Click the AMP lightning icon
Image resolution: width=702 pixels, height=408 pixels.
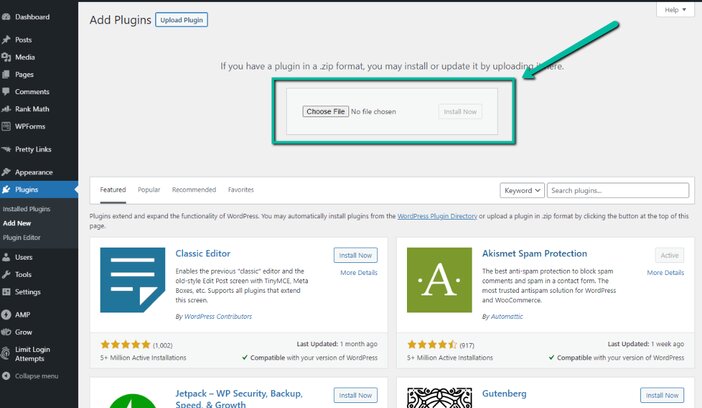pos(6,314)
